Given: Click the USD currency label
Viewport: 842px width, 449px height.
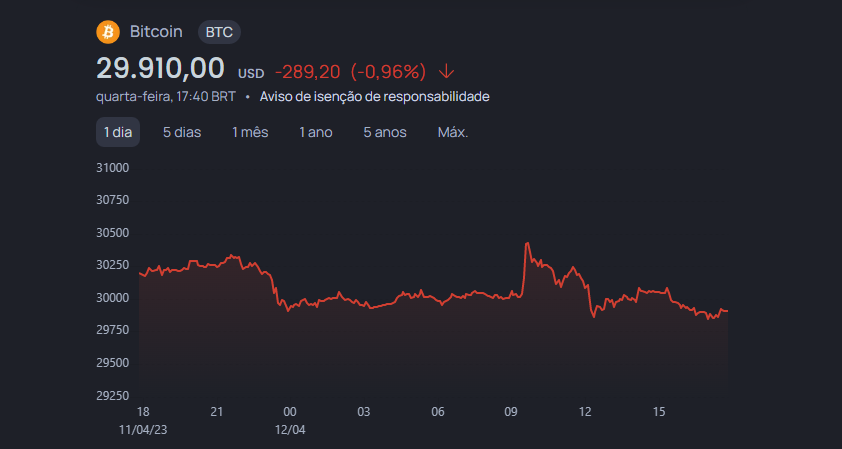Looking at the screenshot, I should tap(251, 74).
